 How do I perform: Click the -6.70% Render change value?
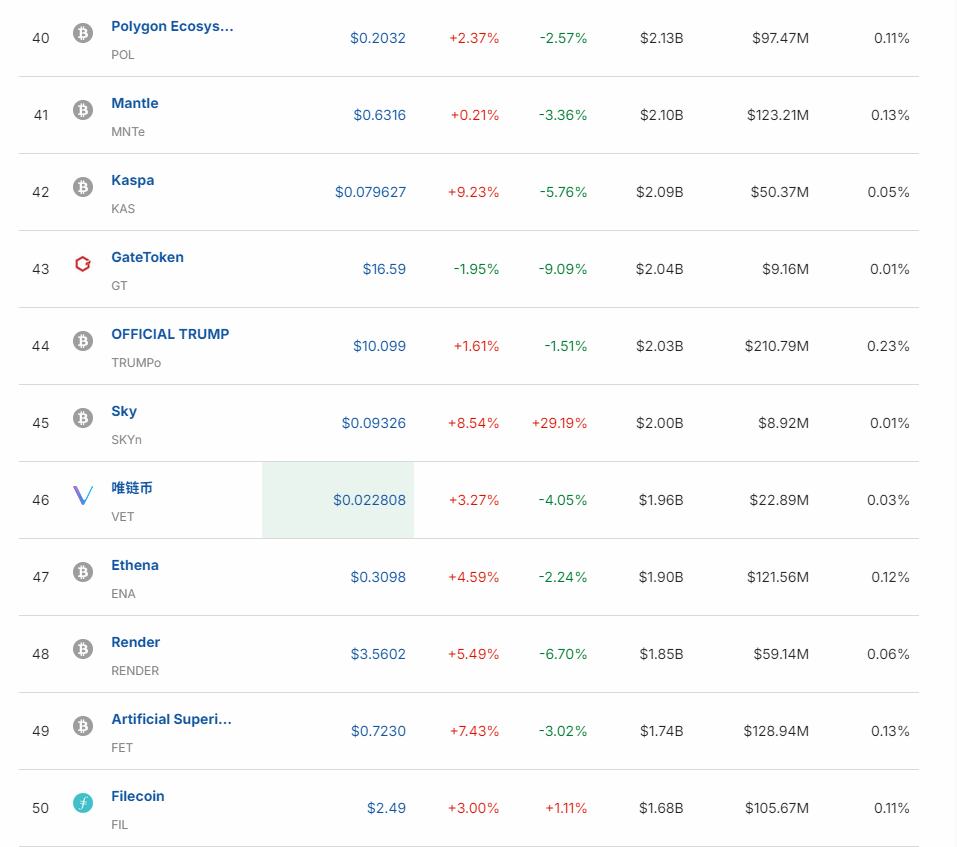563,654
